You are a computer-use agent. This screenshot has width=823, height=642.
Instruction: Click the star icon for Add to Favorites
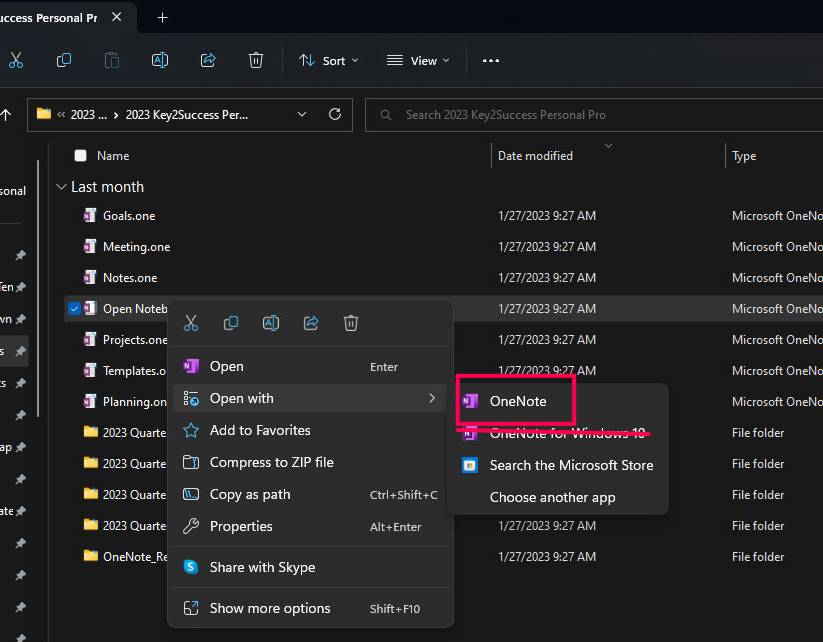(191, 430)
